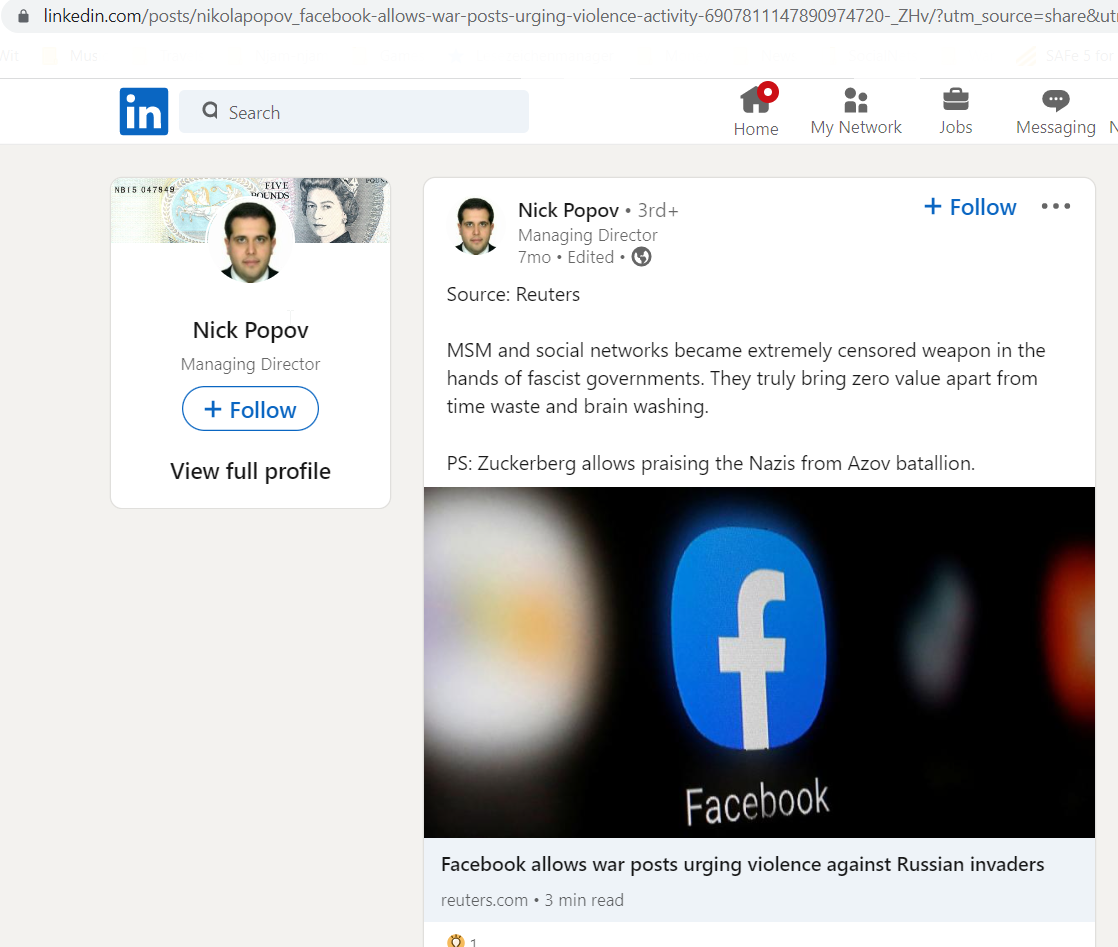Click the Search input field
This screenshot has height=947, width=1118.
354,111
